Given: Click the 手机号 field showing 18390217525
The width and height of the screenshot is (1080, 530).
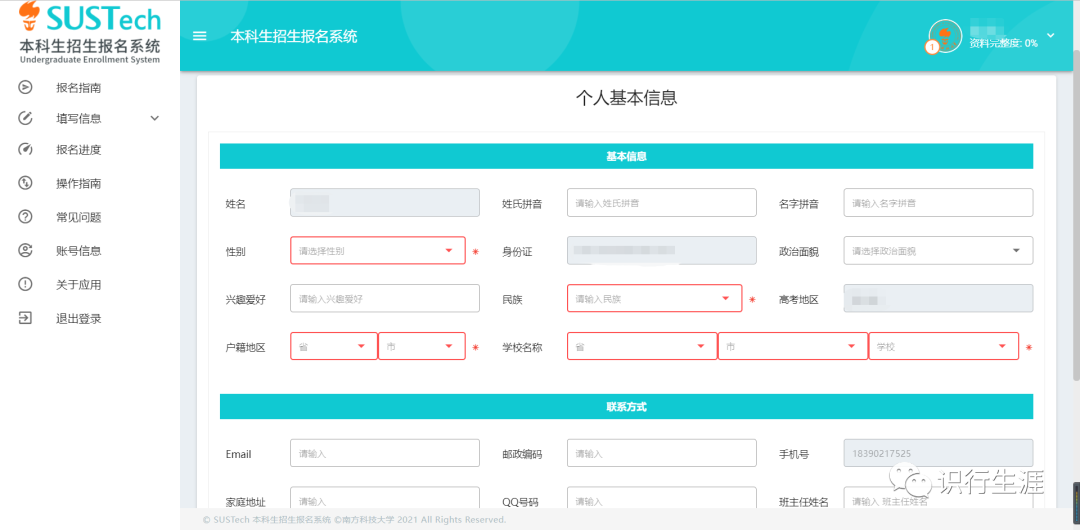Looking at the screenshot, I should [938, 453].
